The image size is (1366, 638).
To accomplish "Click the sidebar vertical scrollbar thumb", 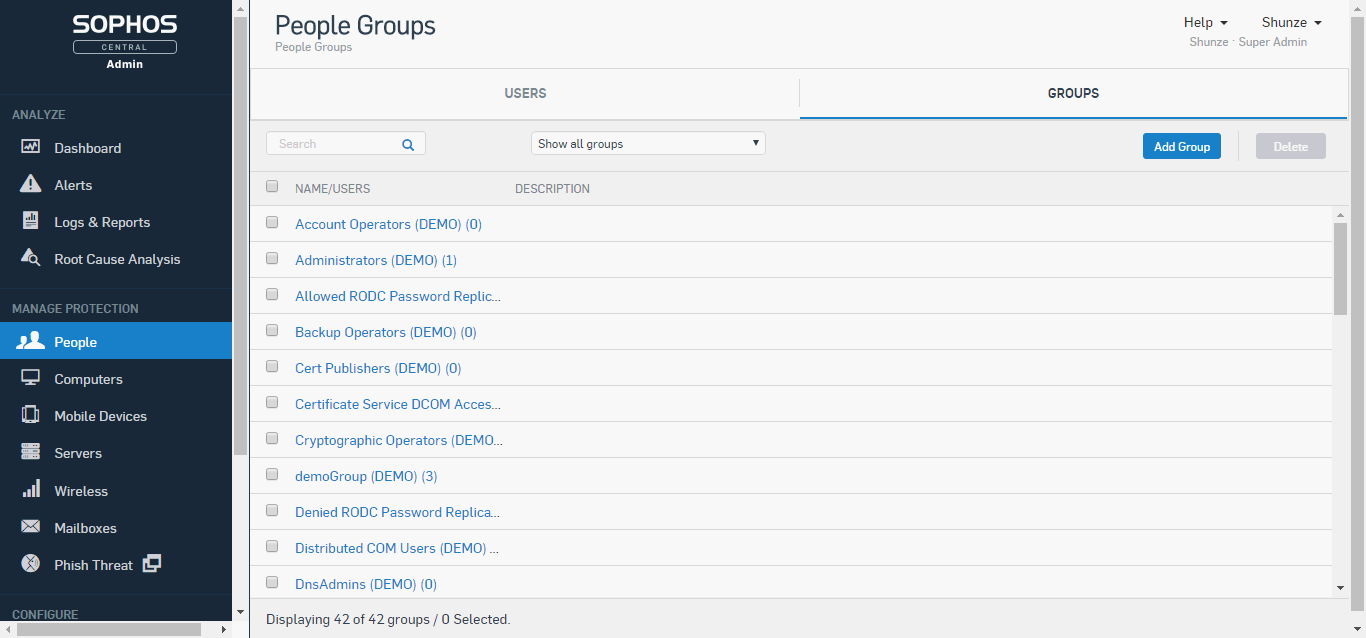I will (240, 235).
